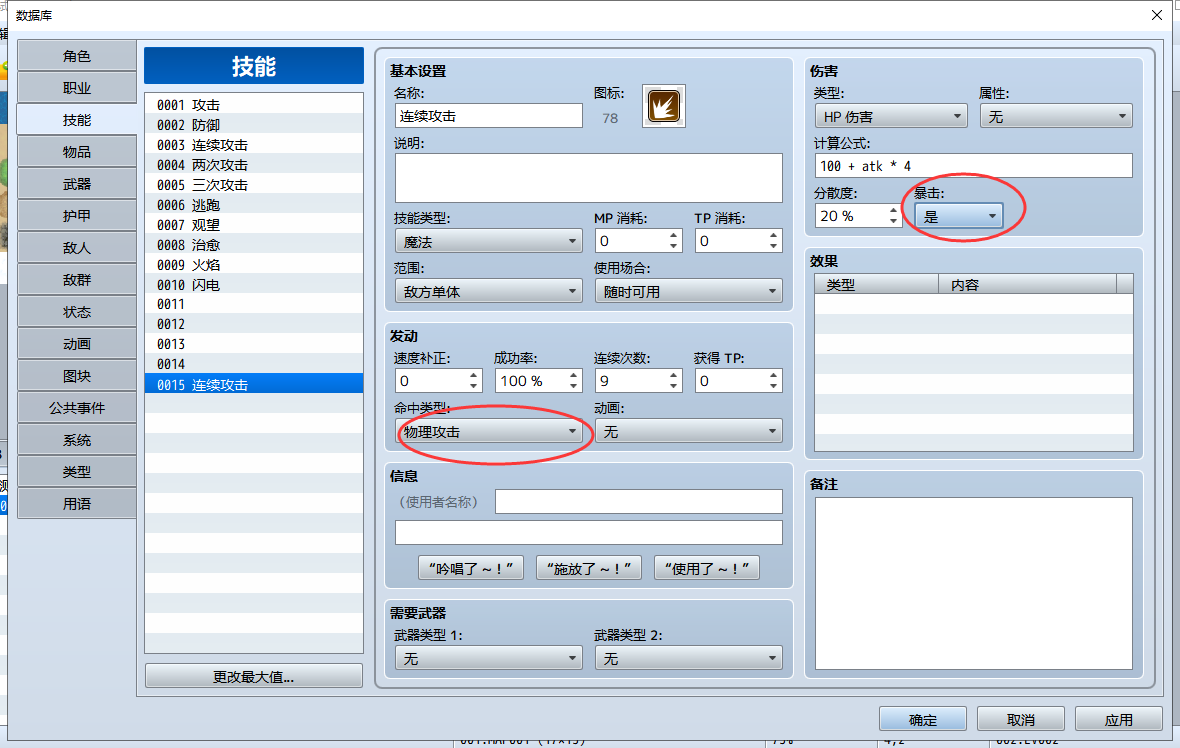Open the 动画 dropdown
The image size is (1180, 748).
689,431
